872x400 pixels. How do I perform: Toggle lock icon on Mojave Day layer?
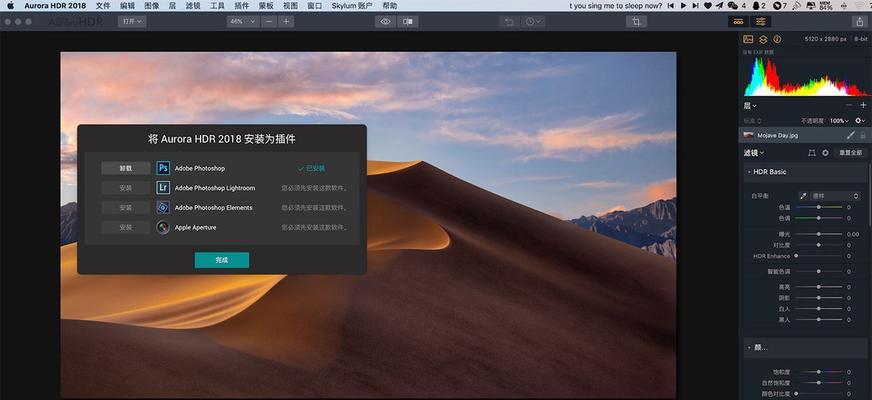(x=863, y=135)
